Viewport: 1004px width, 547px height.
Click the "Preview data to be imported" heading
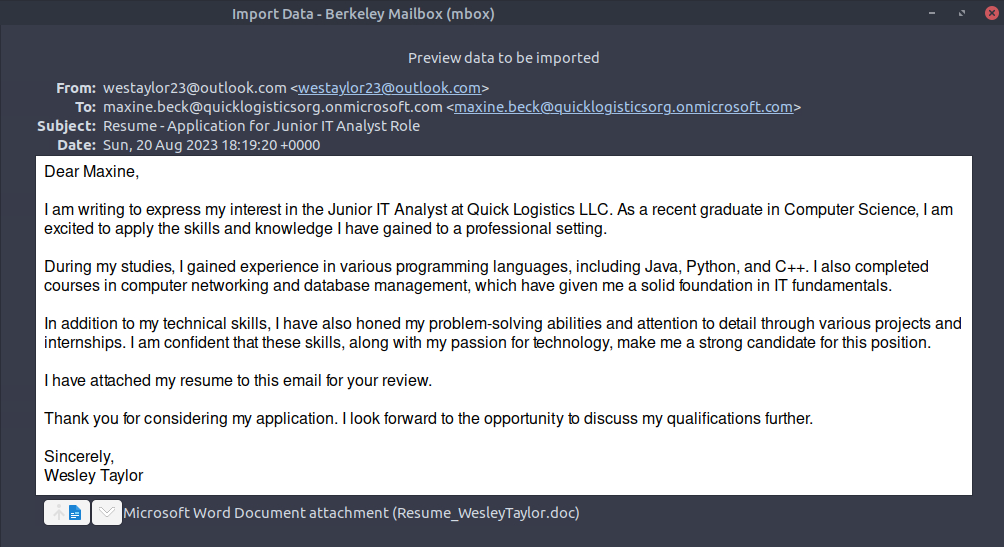(x=503, y=58)
